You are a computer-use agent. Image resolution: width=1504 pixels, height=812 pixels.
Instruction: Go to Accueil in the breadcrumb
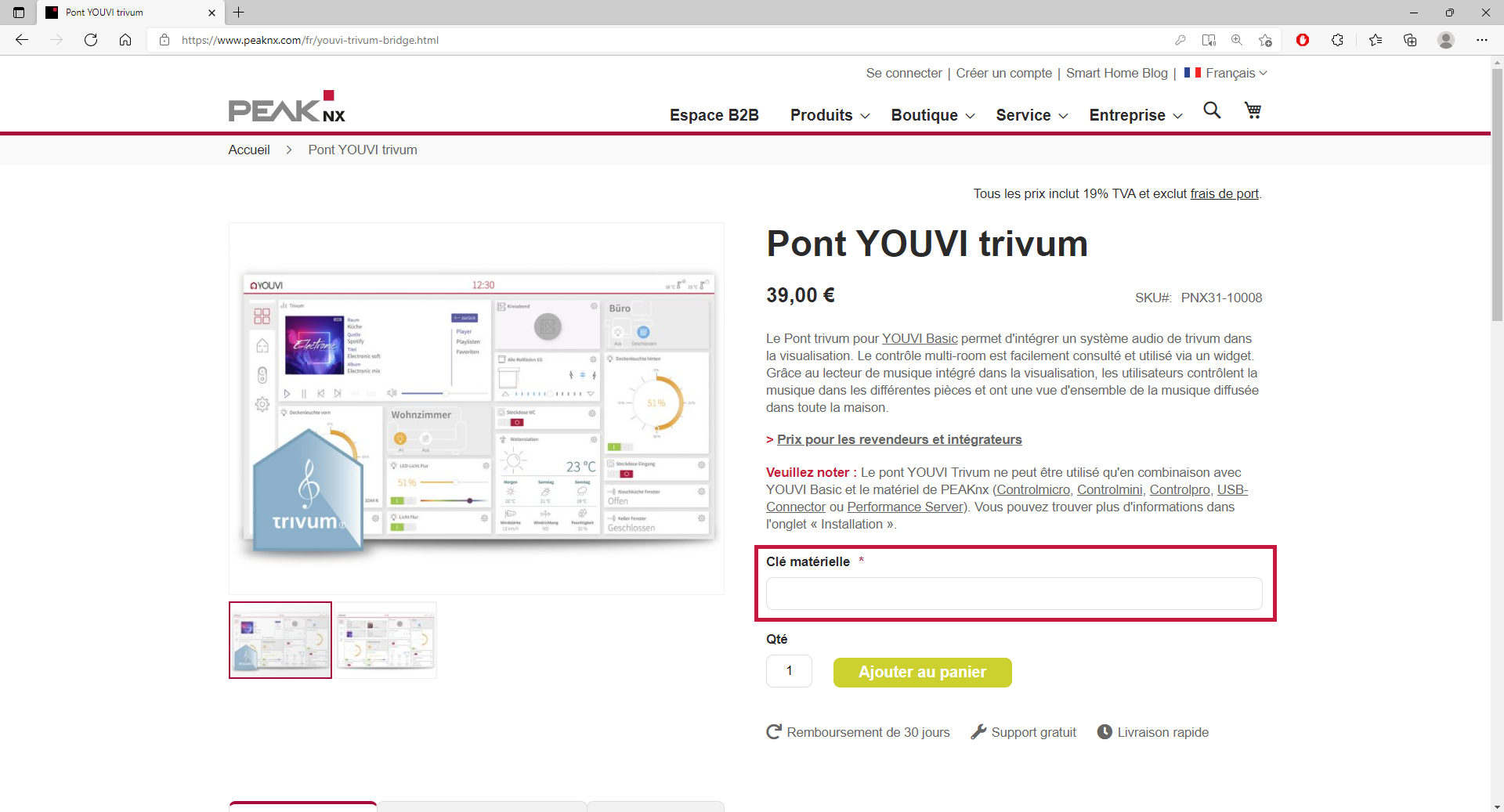(249, 150)
